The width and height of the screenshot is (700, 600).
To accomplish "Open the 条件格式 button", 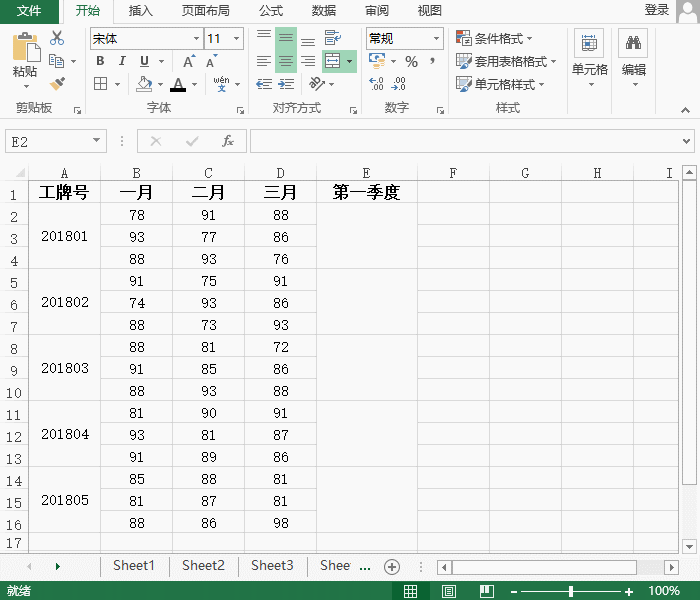I will tap(495, 39).
